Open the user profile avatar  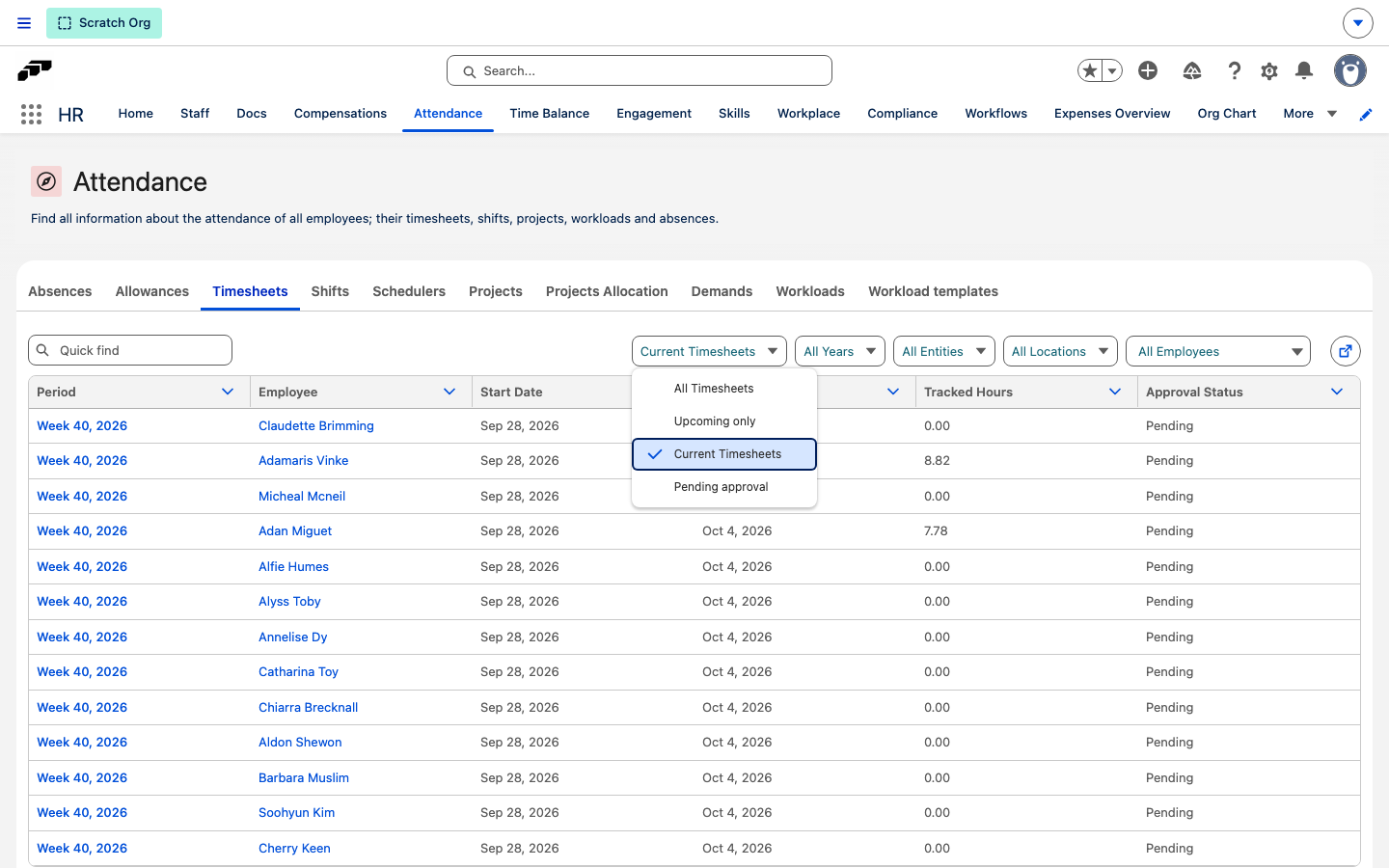click(x=1350, y=70)
